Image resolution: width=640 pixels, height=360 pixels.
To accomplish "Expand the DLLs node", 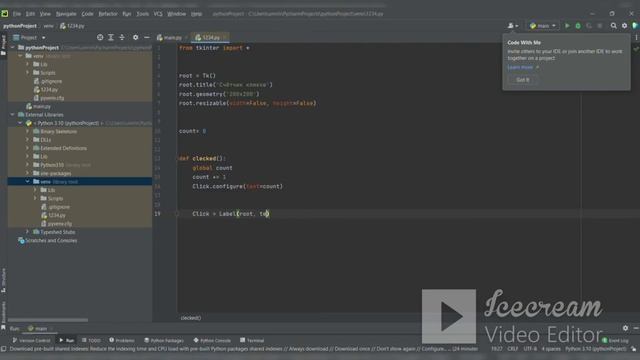I will 28,140.
